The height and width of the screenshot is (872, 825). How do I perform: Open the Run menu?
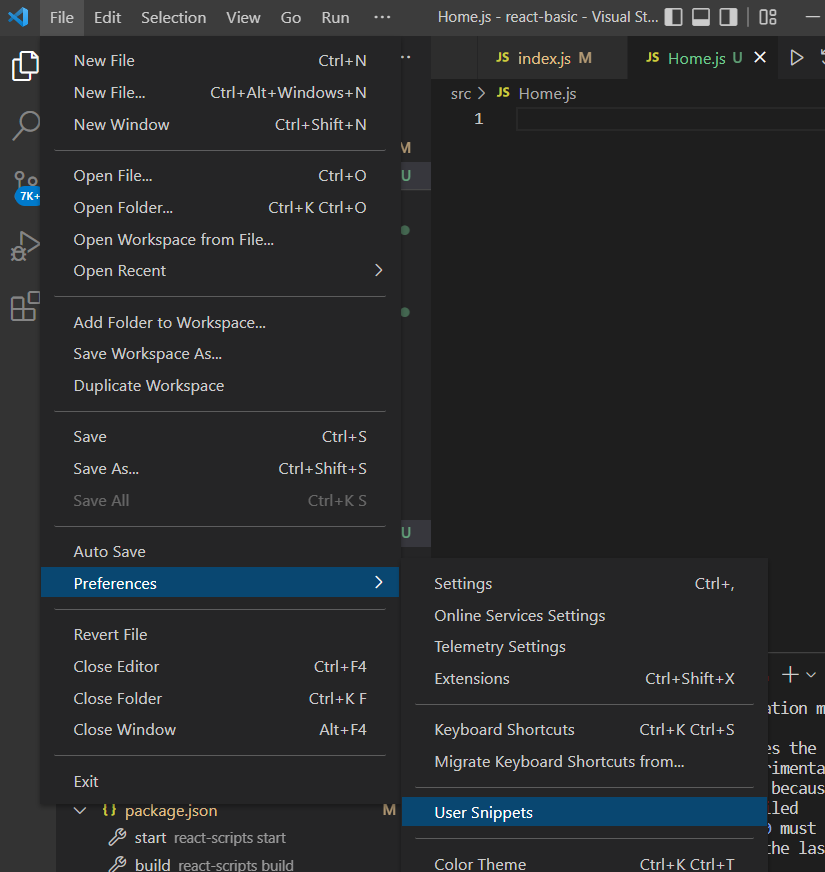tap(335, 17)
